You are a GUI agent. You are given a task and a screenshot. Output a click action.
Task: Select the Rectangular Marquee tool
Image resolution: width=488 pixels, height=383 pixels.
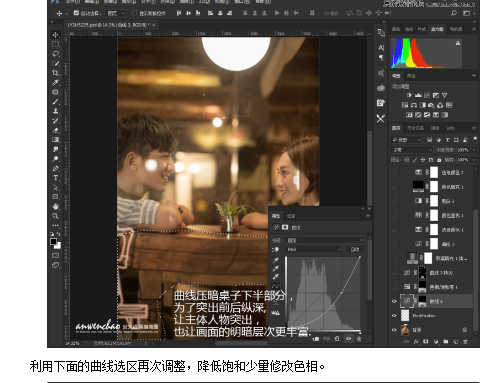click(x=56, y=44)
